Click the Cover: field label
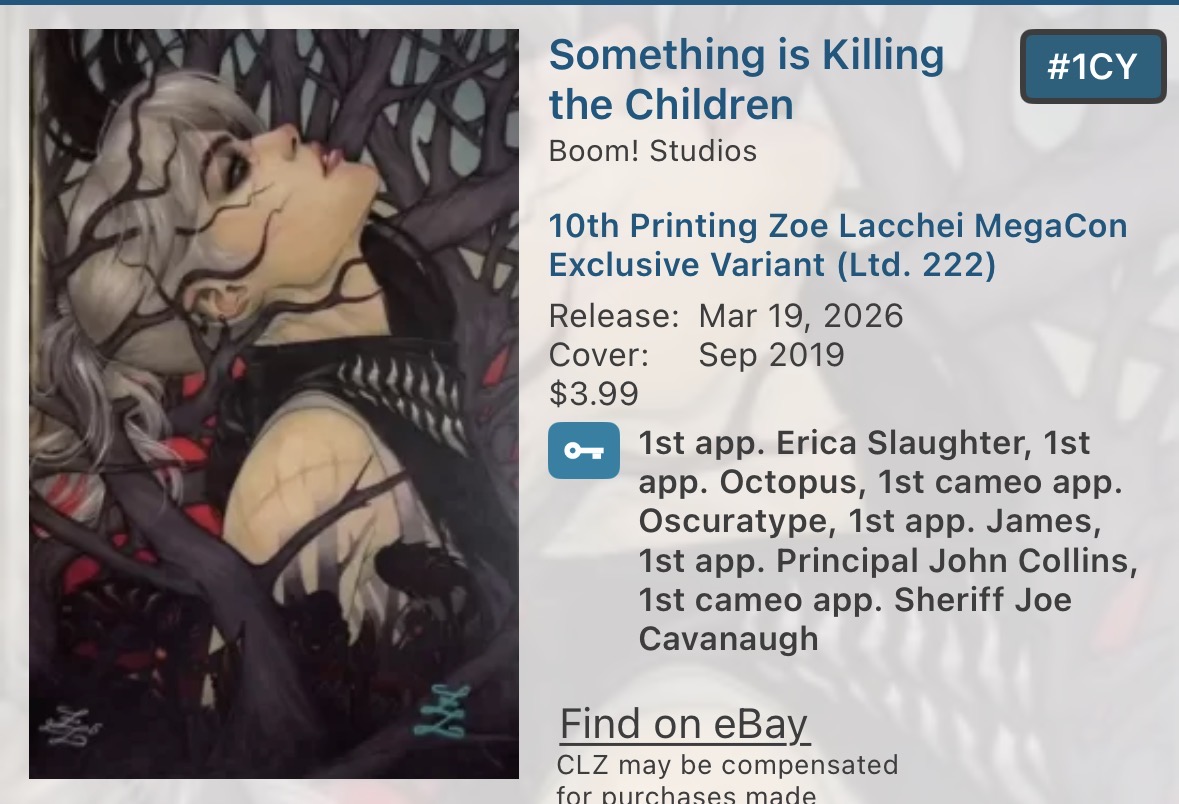The height and width of the screenshot is (804, 1179). click(x=599, y=355)
